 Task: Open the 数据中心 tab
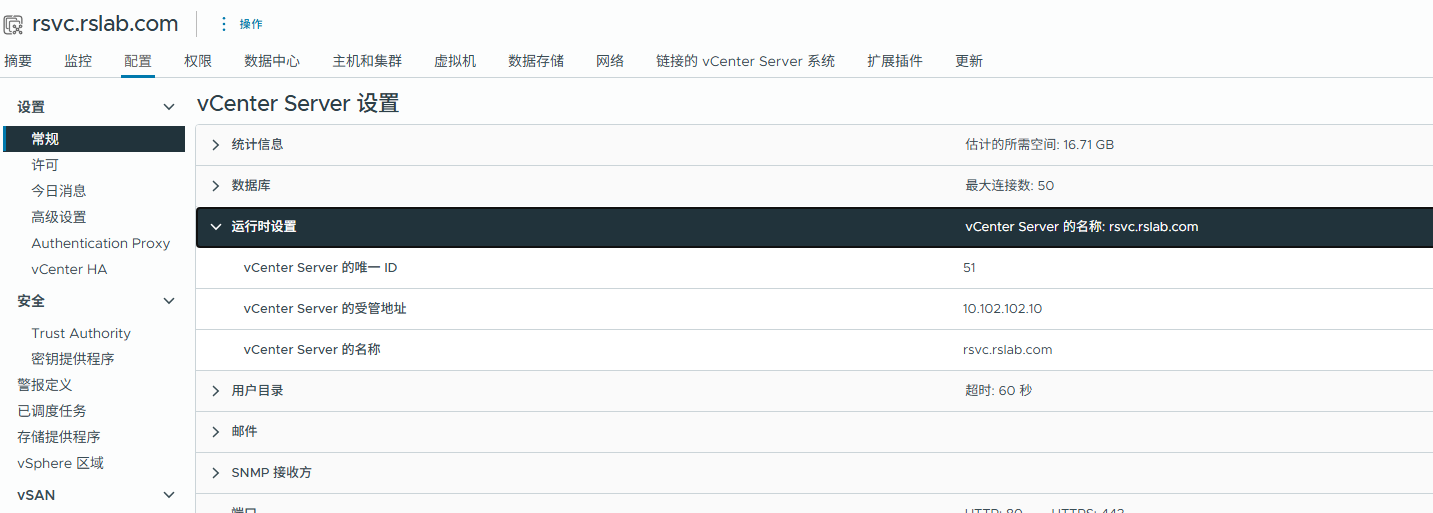272,61
